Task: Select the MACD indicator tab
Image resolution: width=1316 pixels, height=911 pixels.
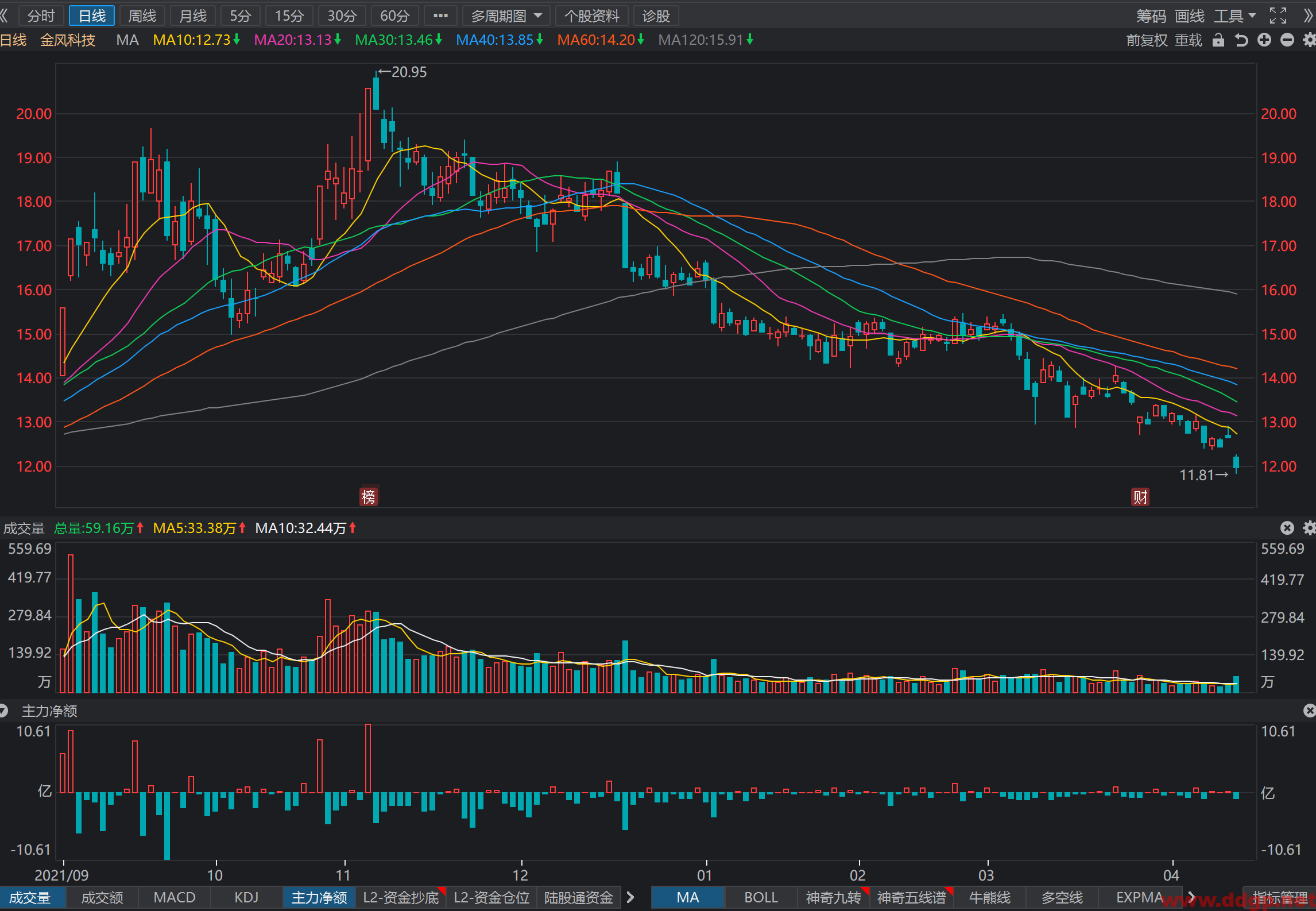Action: [175, 898]
